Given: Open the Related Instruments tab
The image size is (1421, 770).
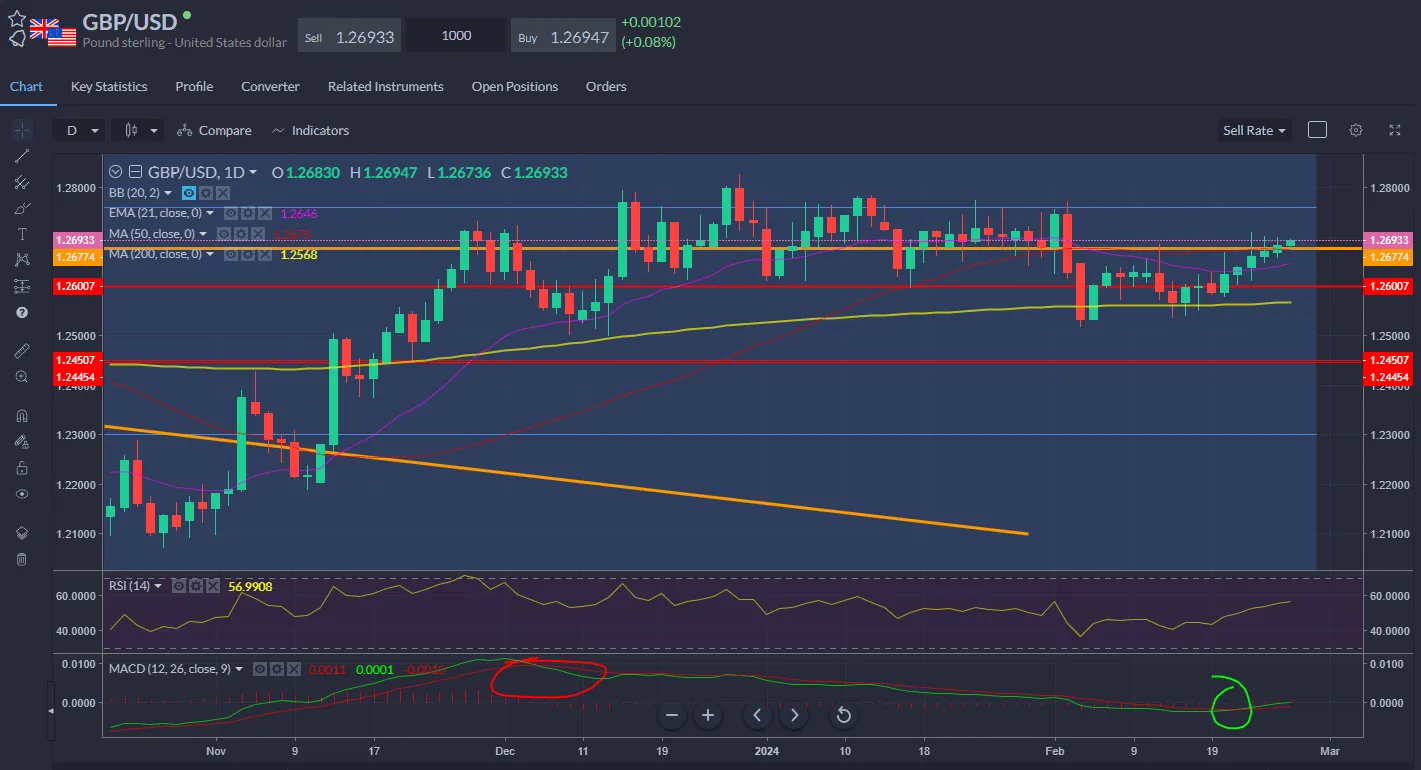Looking at the screenshot, I should (385, 86).
